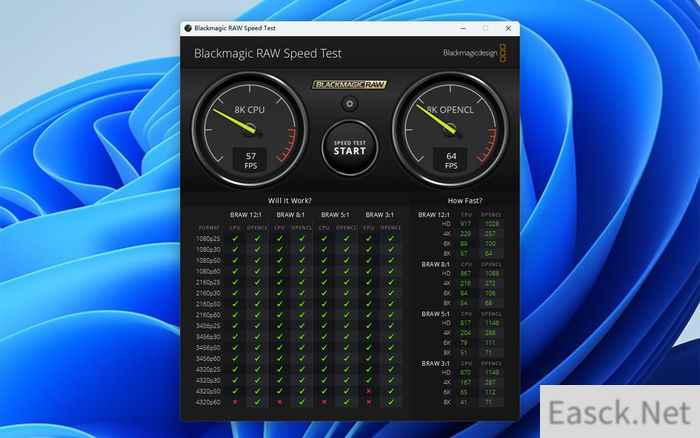Click the 4320p50 format row label
This screenshot has height=438, width=700.
click(208, 392)
